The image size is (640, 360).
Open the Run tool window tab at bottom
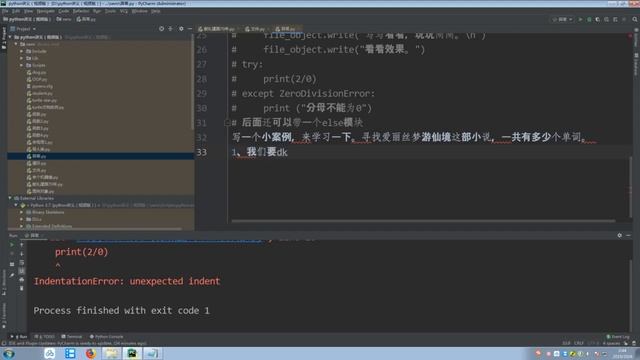click(20, 337)
